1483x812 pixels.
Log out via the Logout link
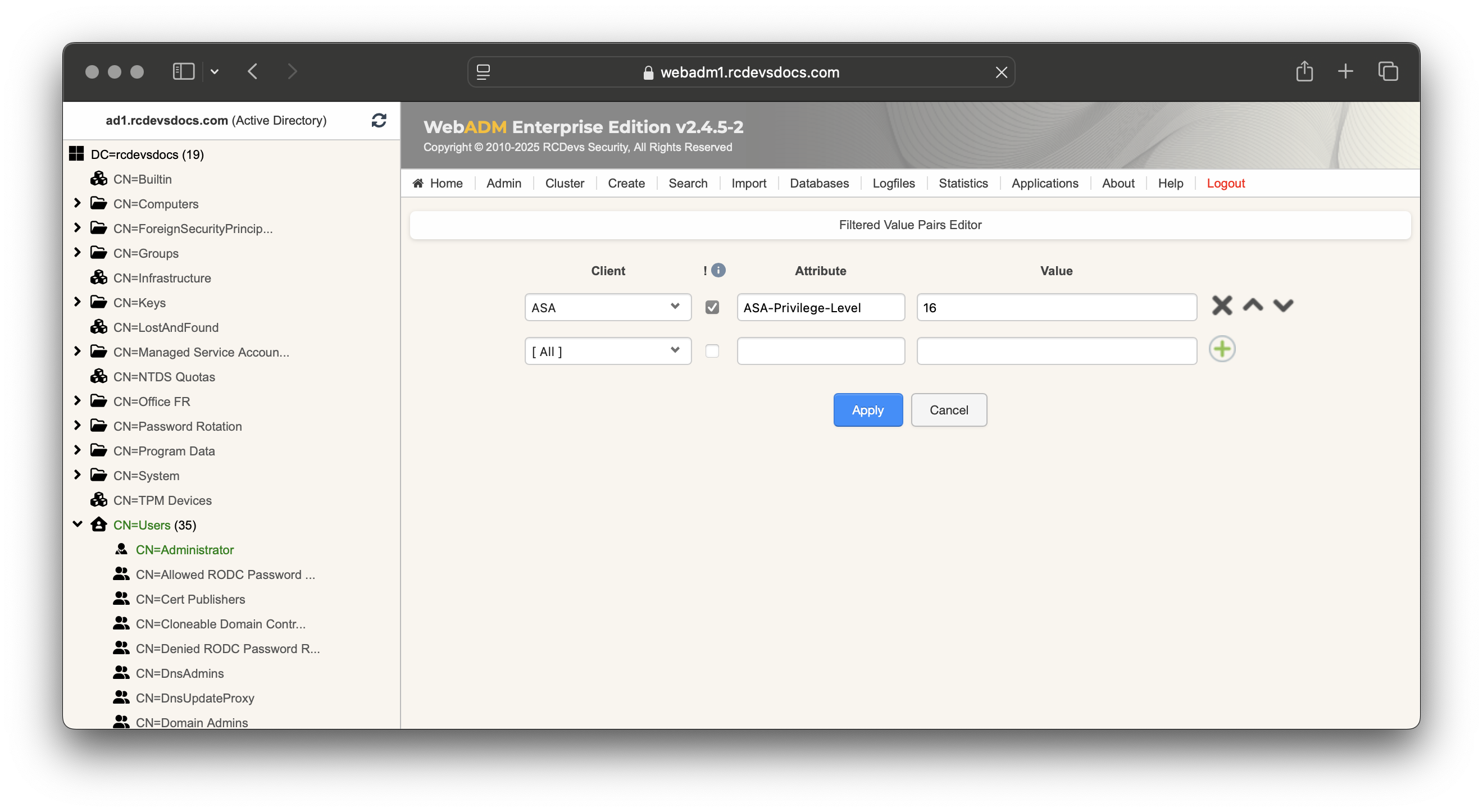coord(1225,183)
